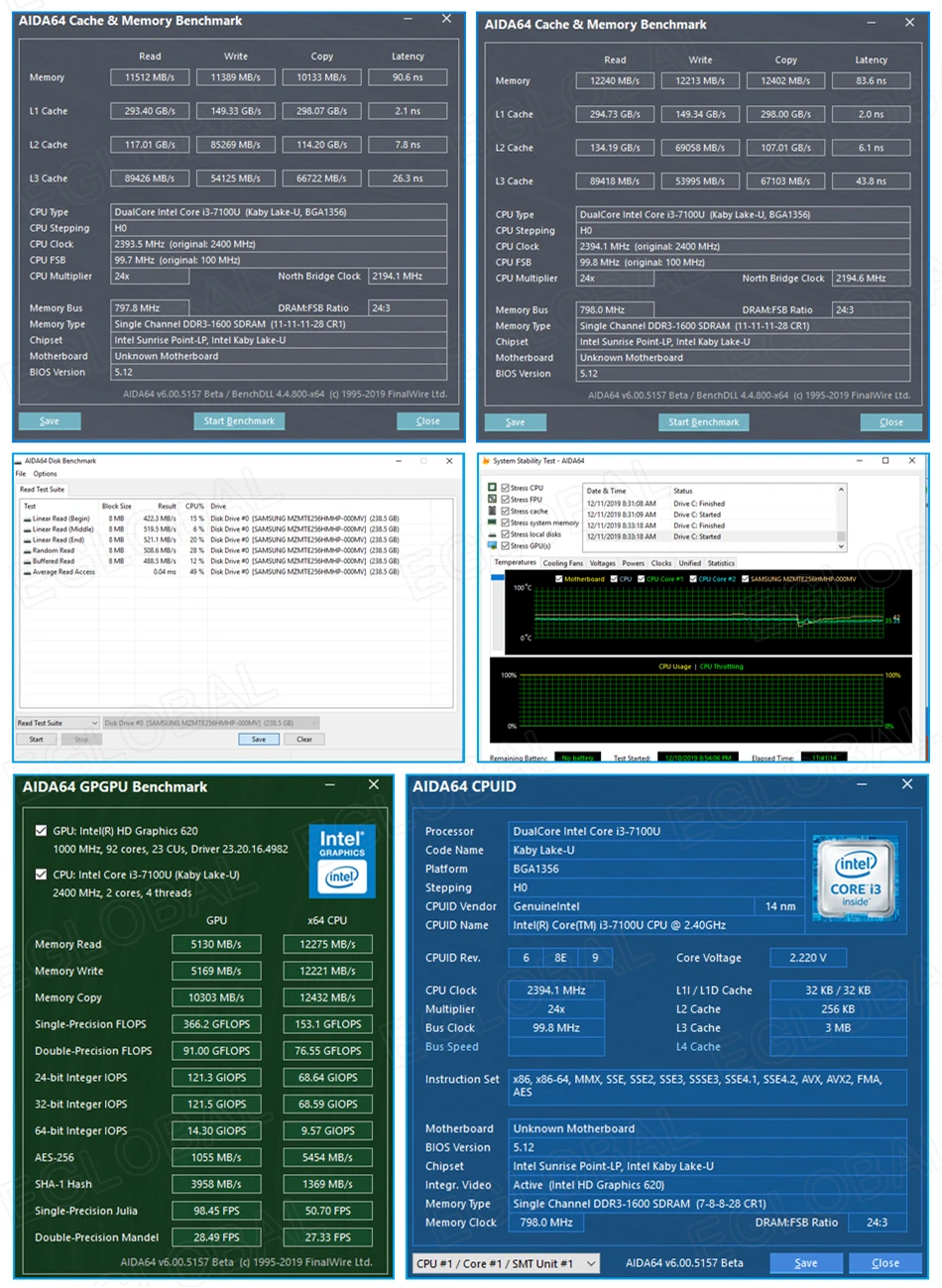
Task: Switch to Cooling Fans tab
Action: pyautogui.click(x=563, y=563)
